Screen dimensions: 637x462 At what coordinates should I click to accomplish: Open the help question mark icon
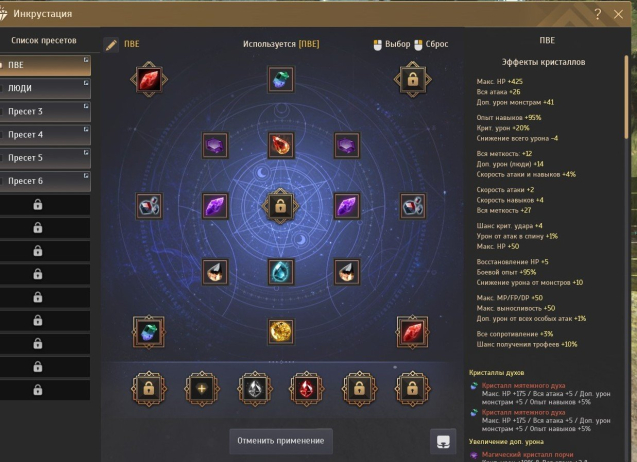[598, 14]
